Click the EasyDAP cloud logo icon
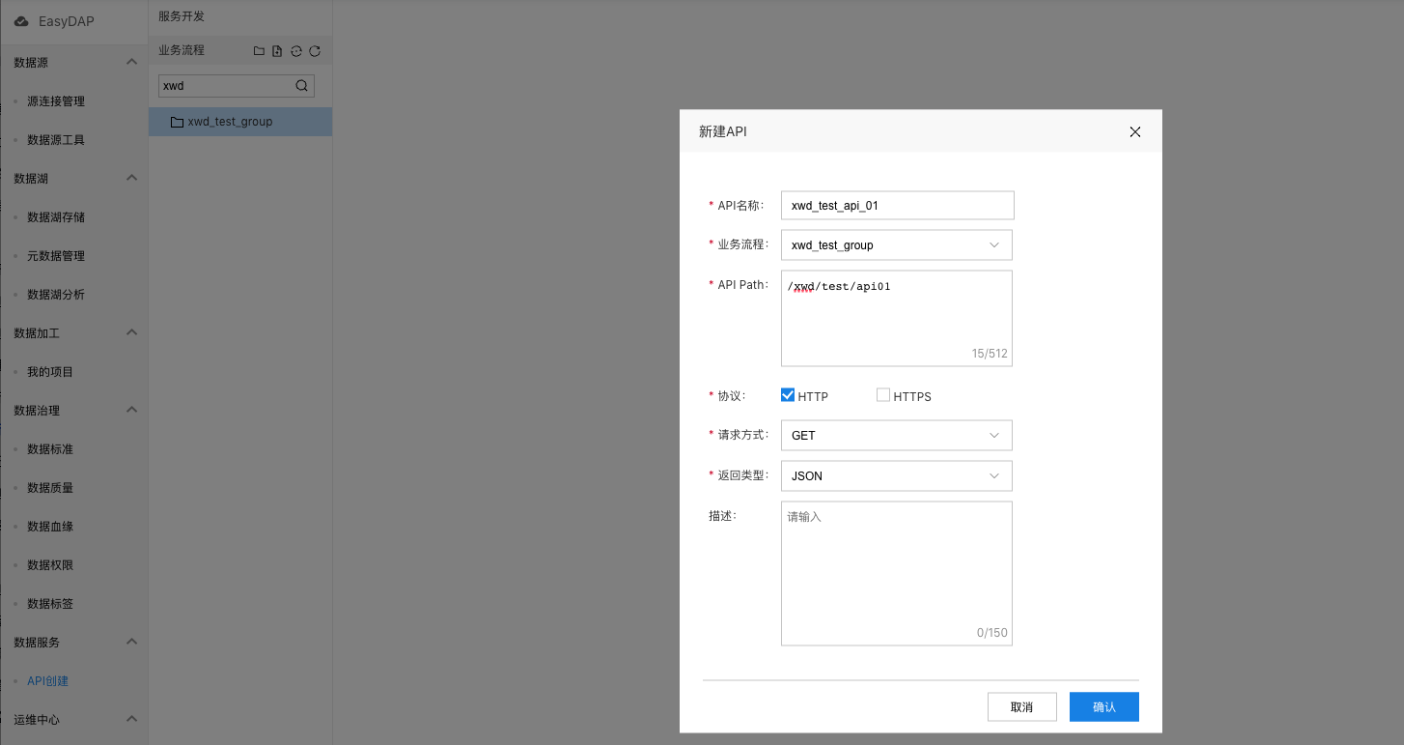The height and width of the screenshot is (745, 1404). pos(21,21)
